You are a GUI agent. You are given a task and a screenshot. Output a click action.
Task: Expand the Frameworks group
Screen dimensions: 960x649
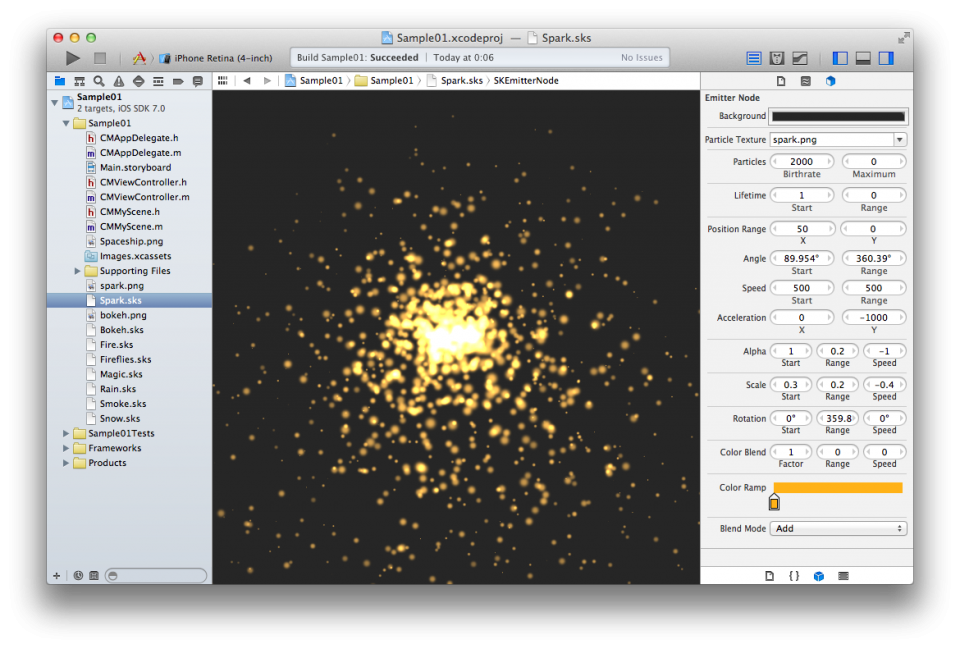(66, 448)
